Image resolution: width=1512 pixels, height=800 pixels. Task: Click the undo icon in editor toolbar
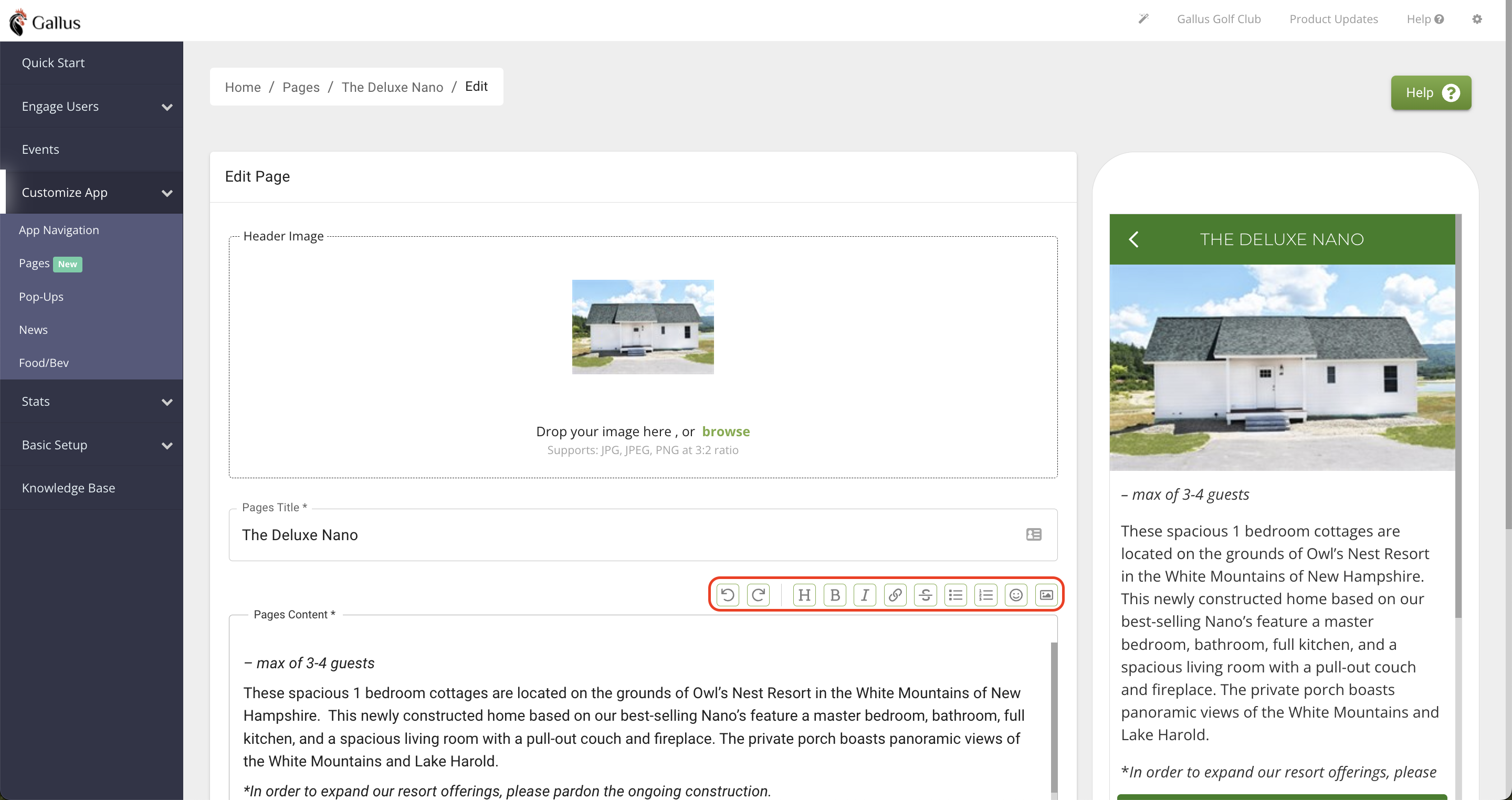pos(727,595)
